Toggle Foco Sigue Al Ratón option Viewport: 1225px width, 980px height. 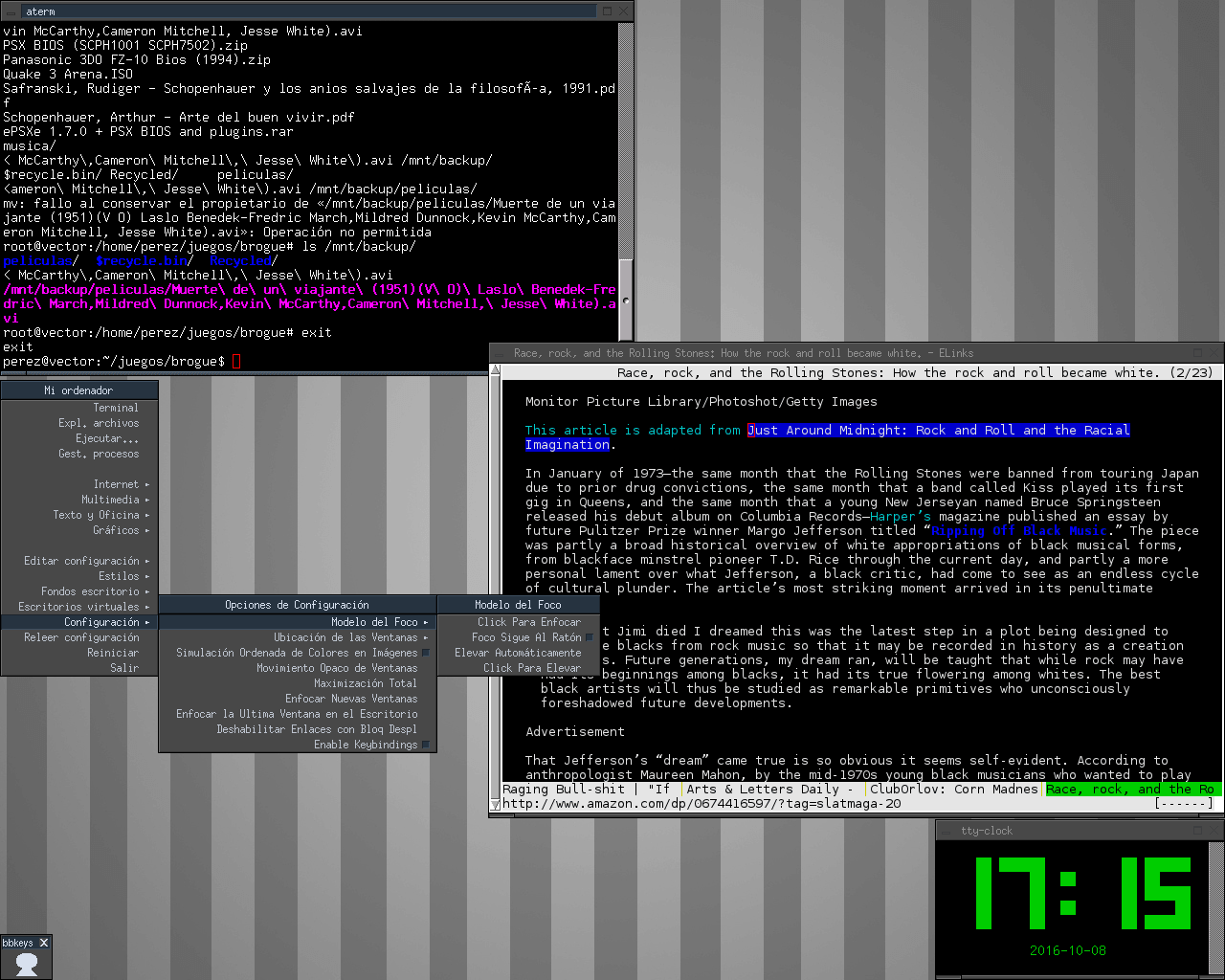518,637
